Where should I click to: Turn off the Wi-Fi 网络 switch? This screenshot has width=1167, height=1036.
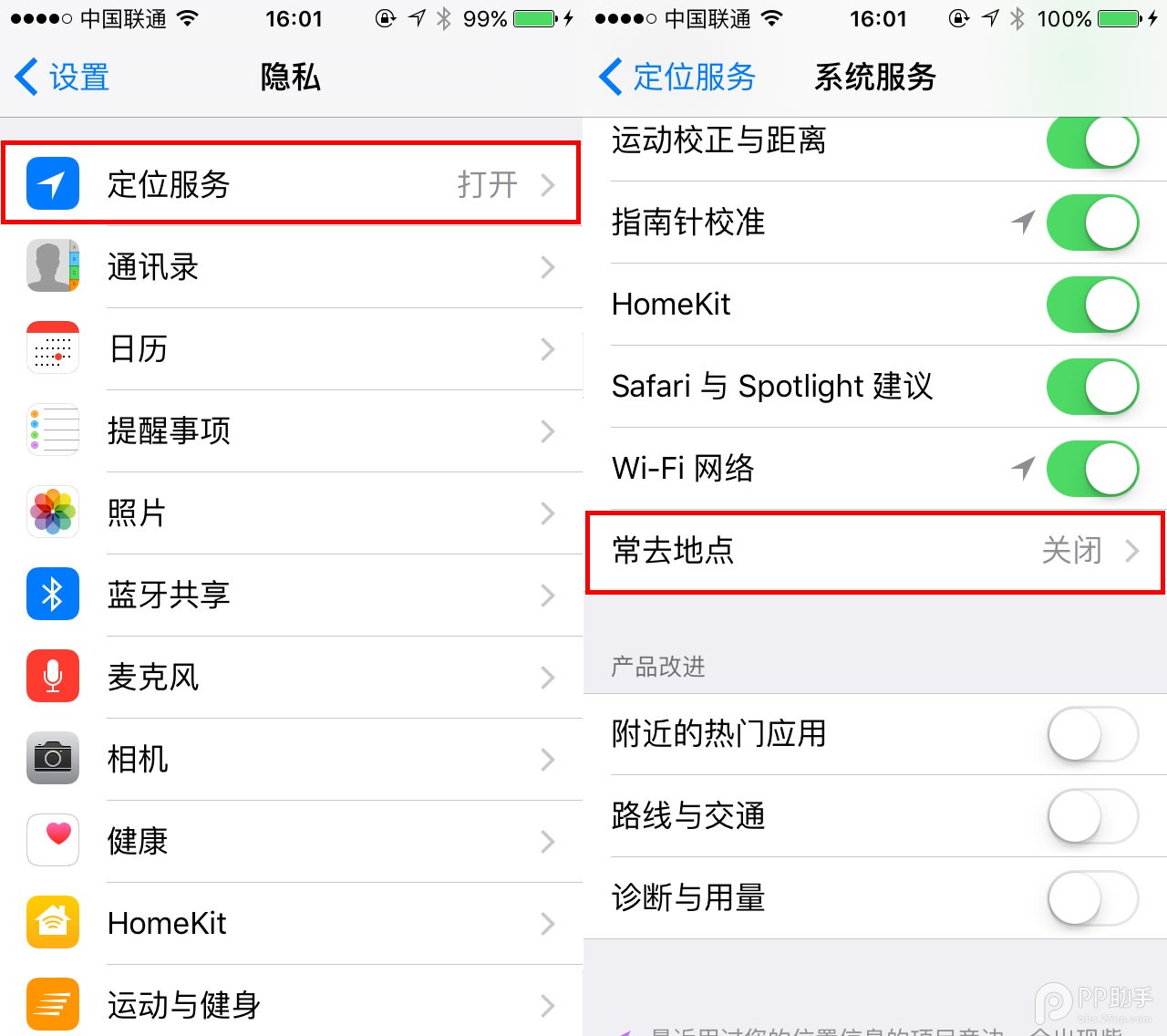[x=1092, y=469]
